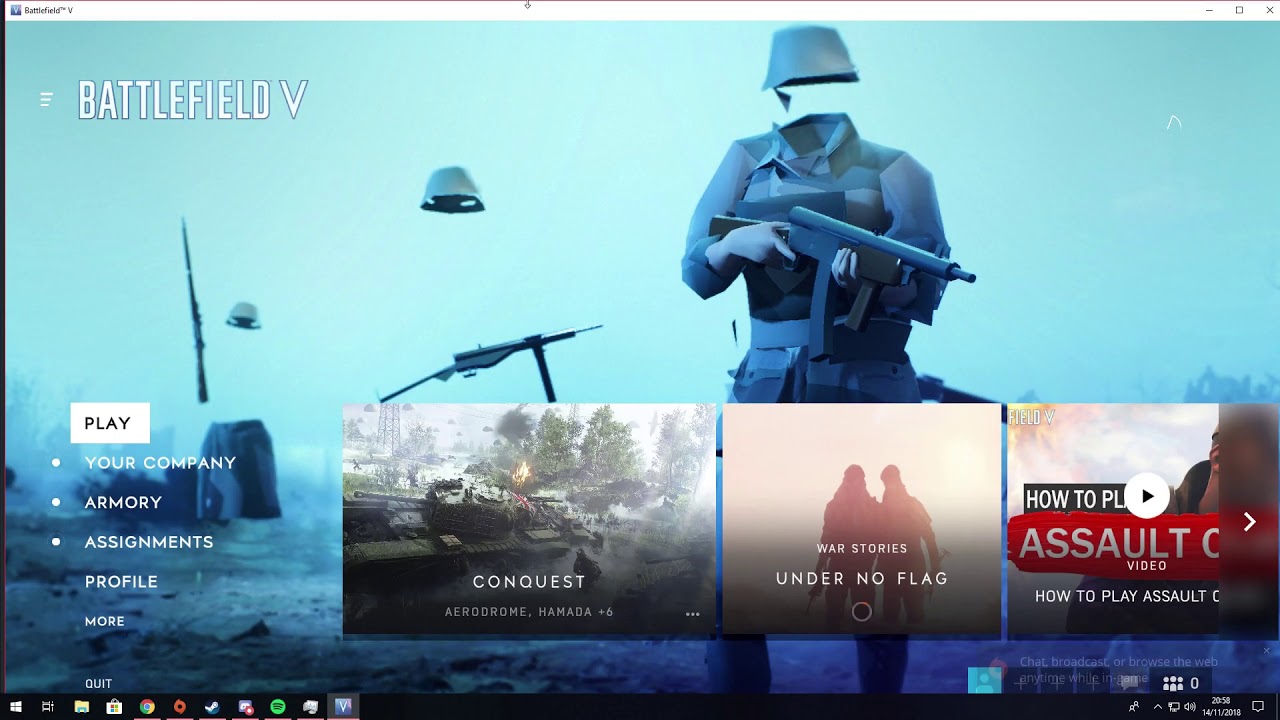Play the How To Play Assault video
1280x720 pixels.
[1147, 497]
